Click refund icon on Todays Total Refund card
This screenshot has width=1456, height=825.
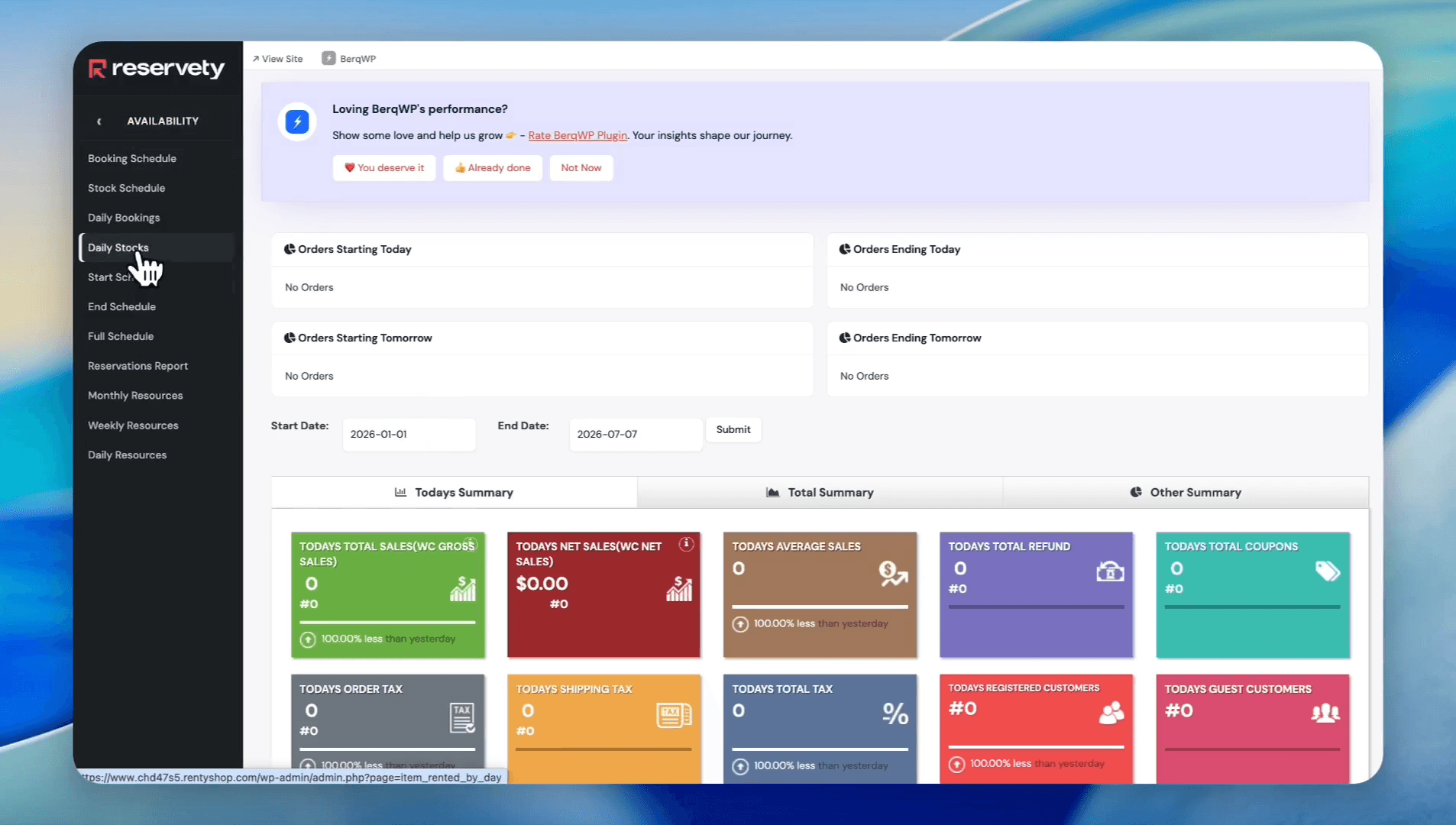click(x=1110, y=571)
